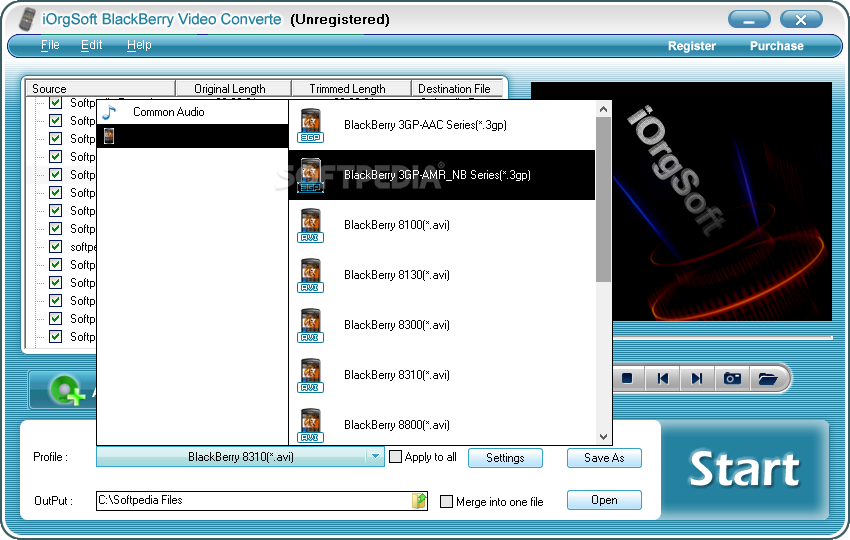Image resolution: width=850 pixels, height=540 pixels.
Task: Click the BlackBerry 3GP-AAC Series profile icon
Action: pyautogui.click(x=311, y=125)
